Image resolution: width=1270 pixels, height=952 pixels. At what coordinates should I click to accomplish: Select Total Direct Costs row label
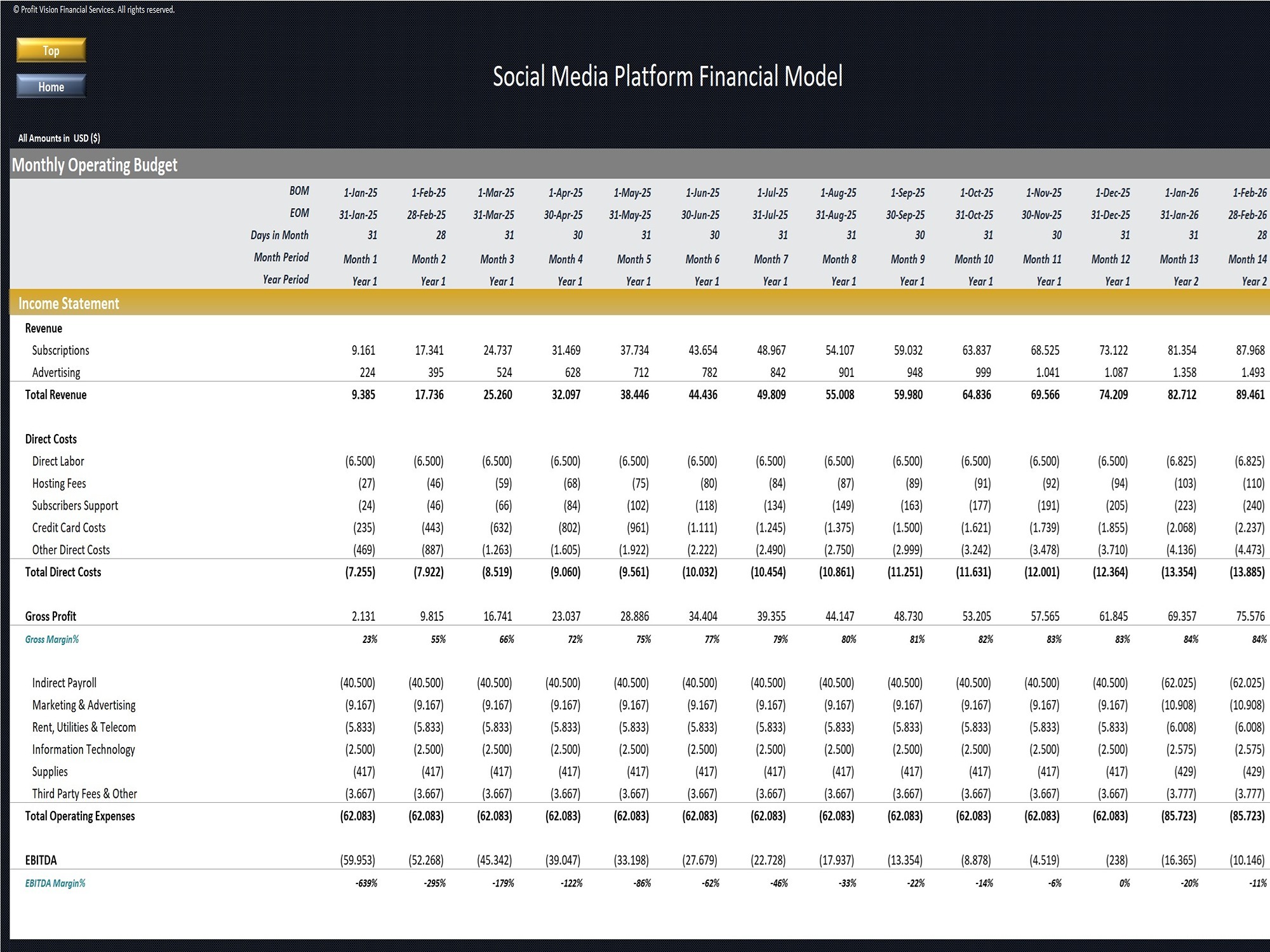coord(63,572)
